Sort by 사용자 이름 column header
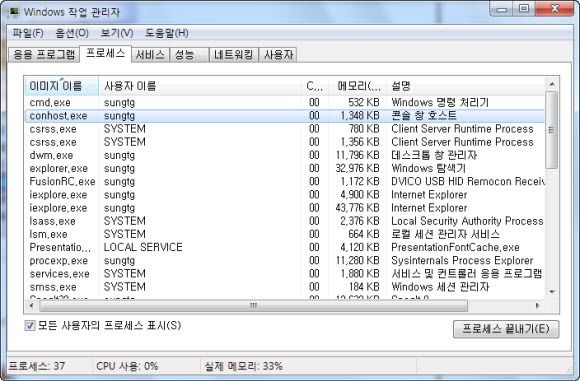Screen dimensions: 580x381 200,86
